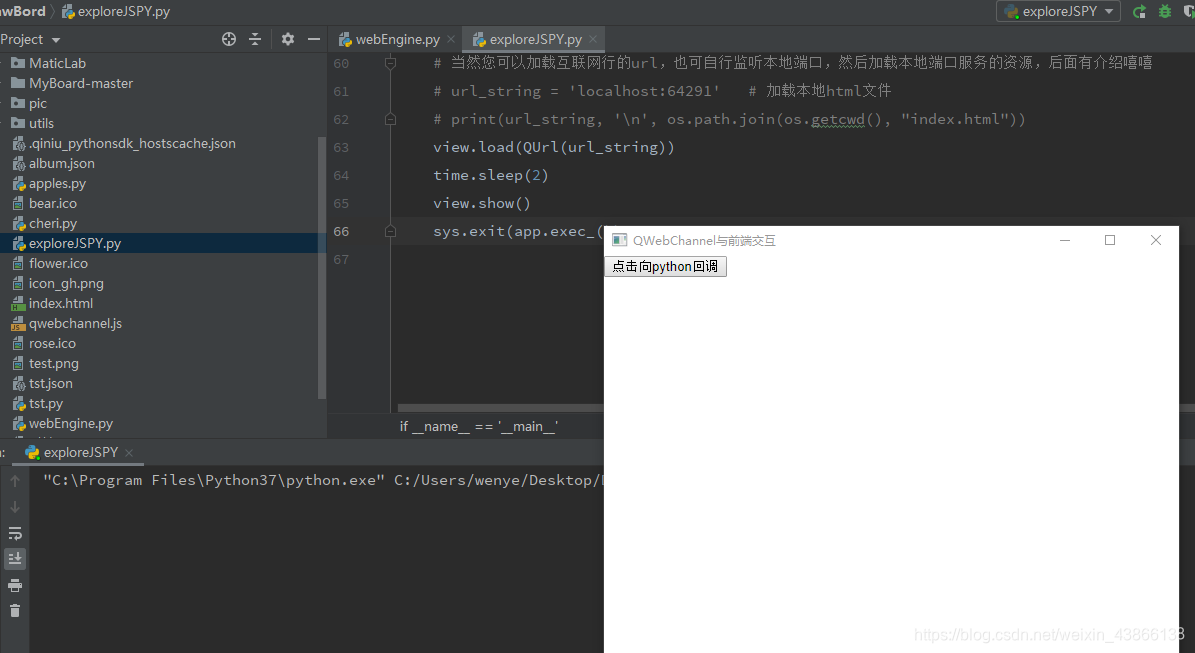Viewport: 1195px width, 653px height.
Task: Click the locate/scroll-from-source target icon
Action: click(229, 39)
